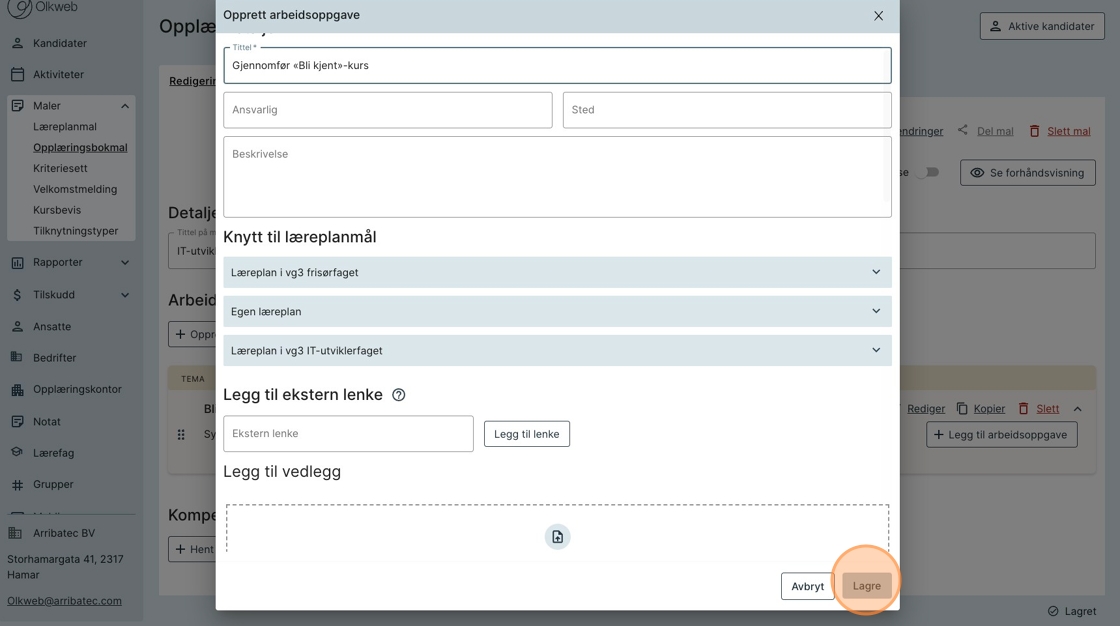Viewport: 1120px width, 626px height.
Task: Click the Tittel input field
Action: pos(557,65)
